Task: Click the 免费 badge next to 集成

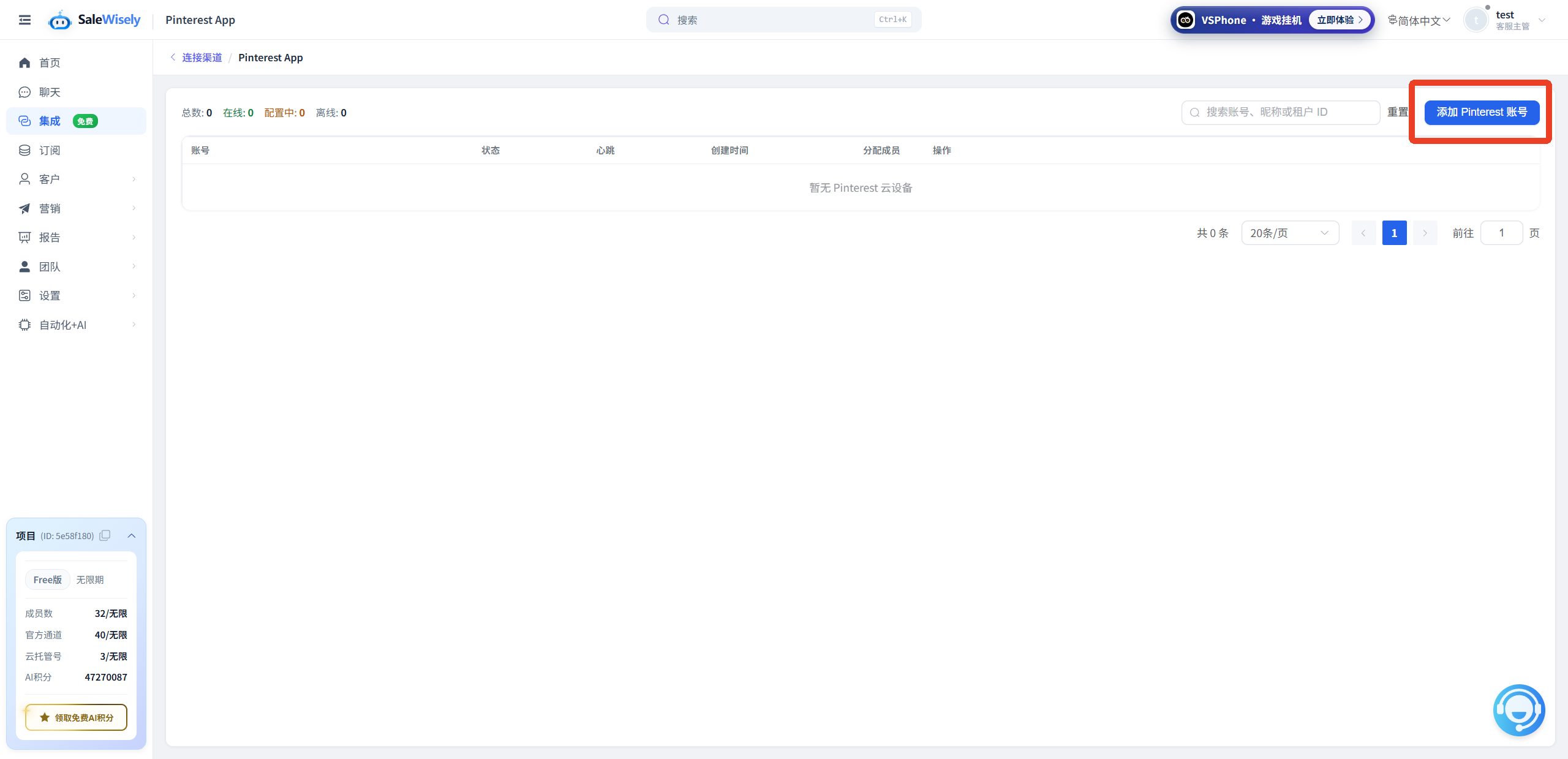Action: (x=85, y=121)
